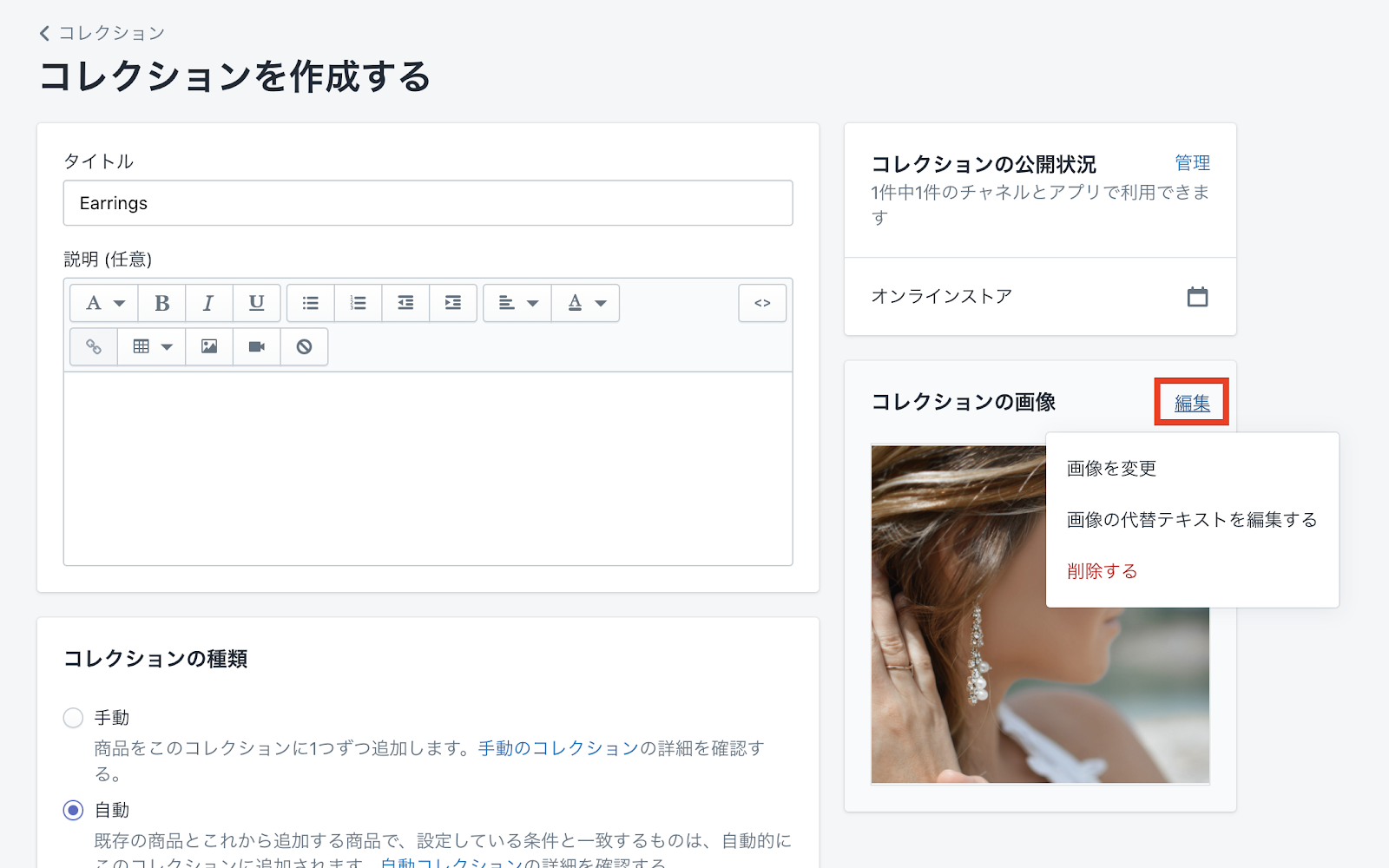Insert a numbered list
Screen dimensions: 1389x868
coord(358,303)
